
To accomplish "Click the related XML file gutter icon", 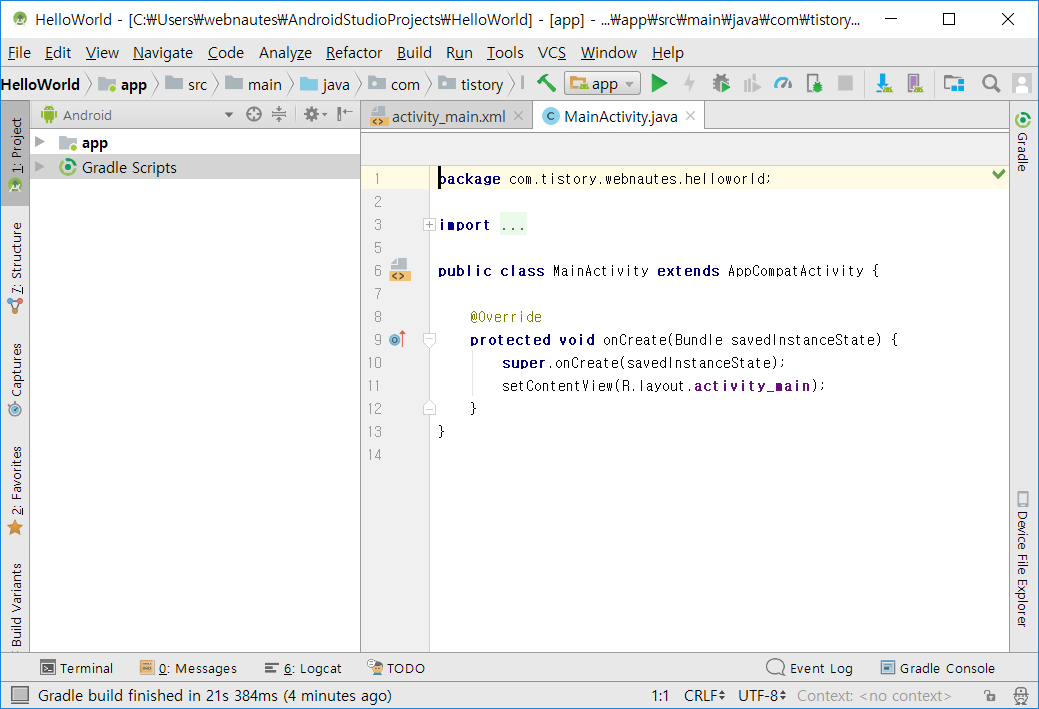I will [x=400, y=270].
